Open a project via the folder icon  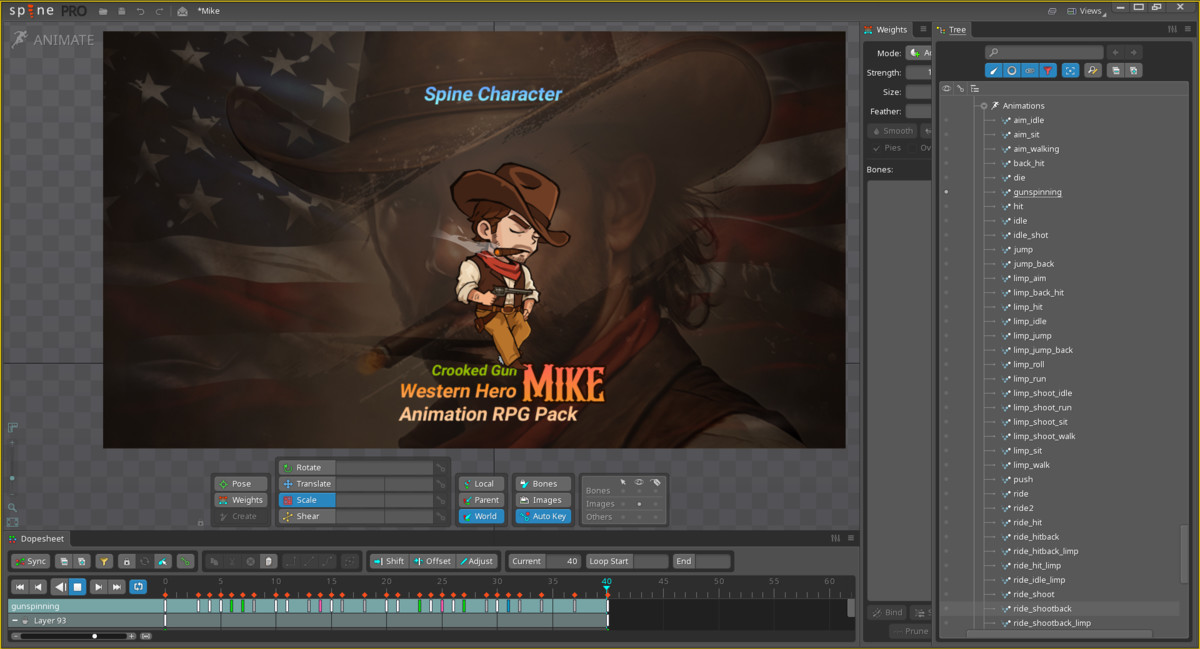point(104,10)
